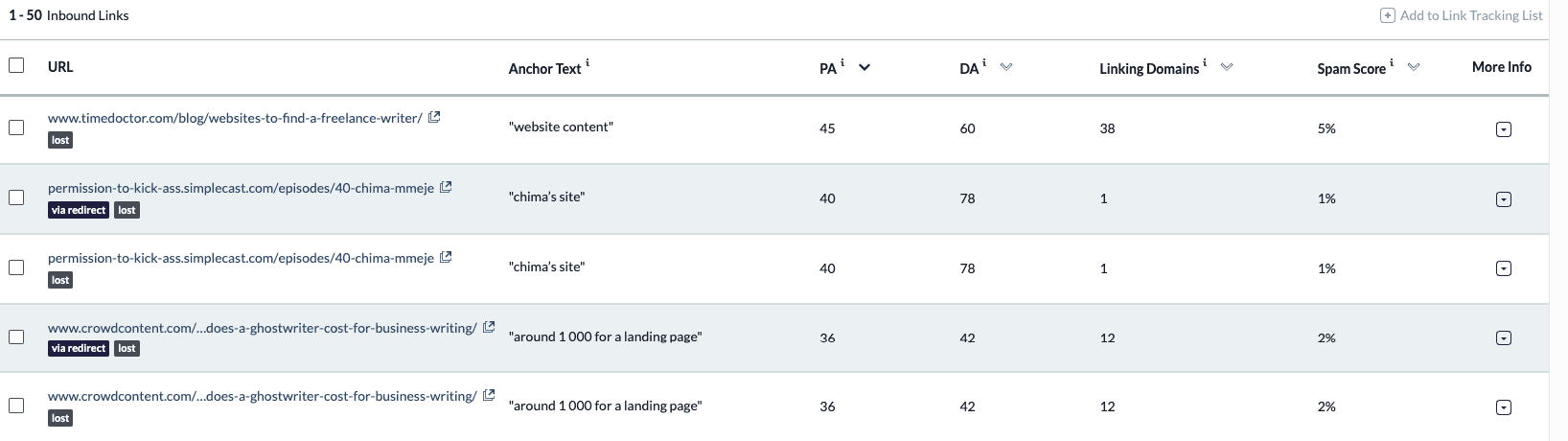
Task: Check the timedoctor.com row checkbox
Action: tap(16, 128)
